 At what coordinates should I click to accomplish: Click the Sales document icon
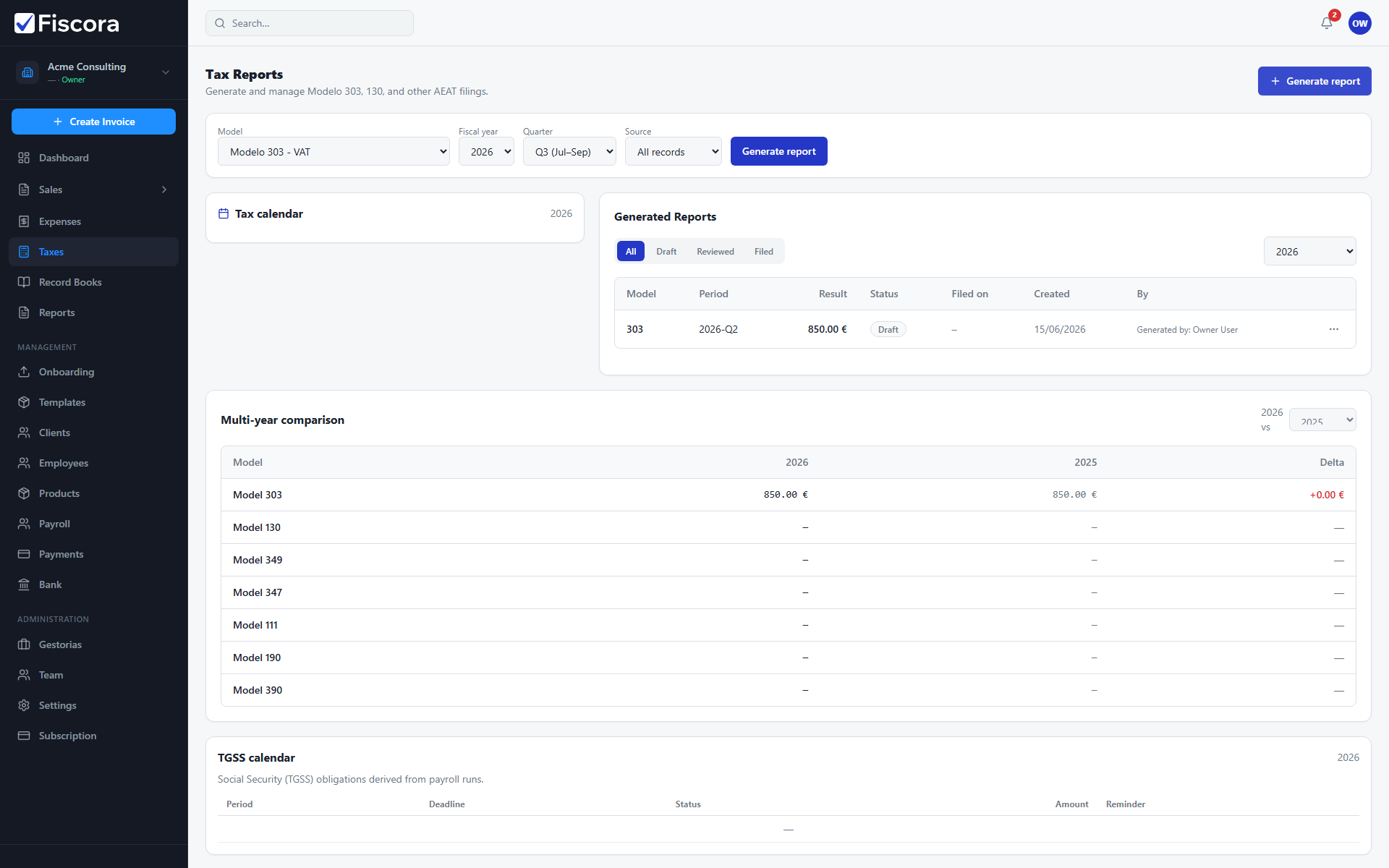24,190
